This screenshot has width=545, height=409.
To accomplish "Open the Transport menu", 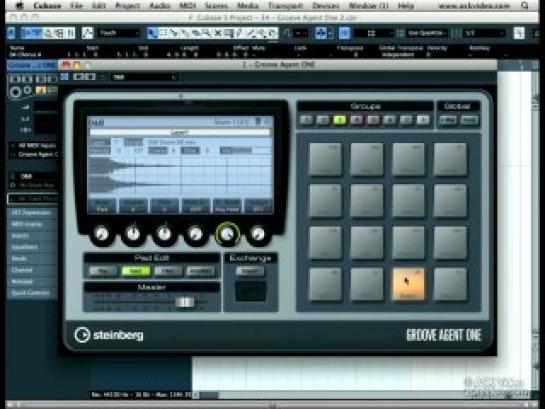I will [286, 6].
